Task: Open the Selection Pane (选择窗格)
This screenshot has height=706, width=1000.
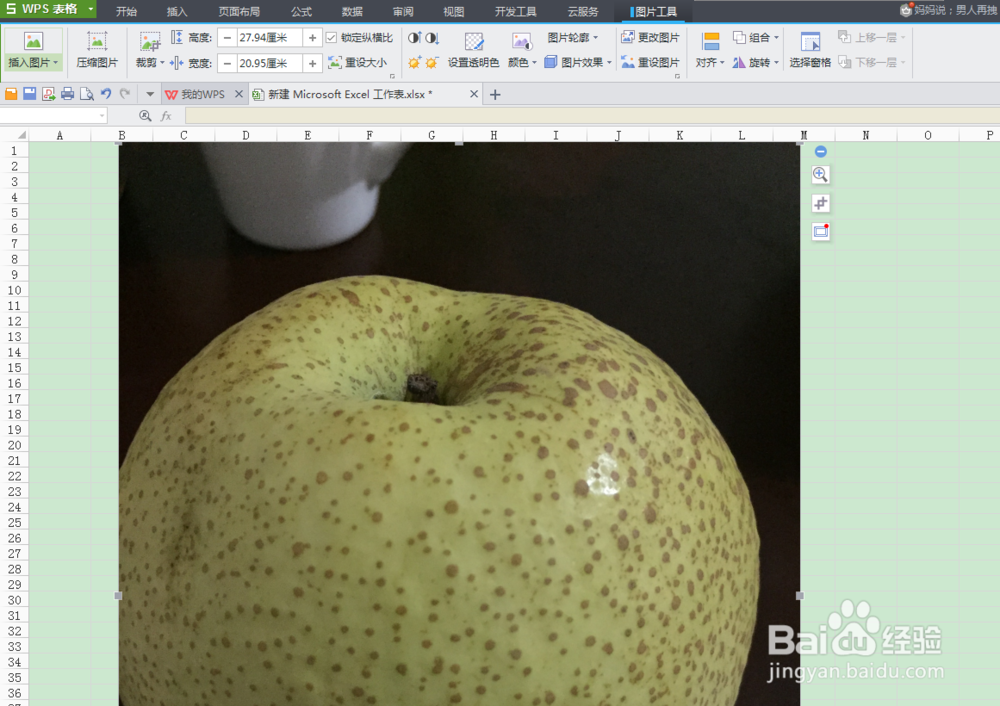Action: click(810, 49)
